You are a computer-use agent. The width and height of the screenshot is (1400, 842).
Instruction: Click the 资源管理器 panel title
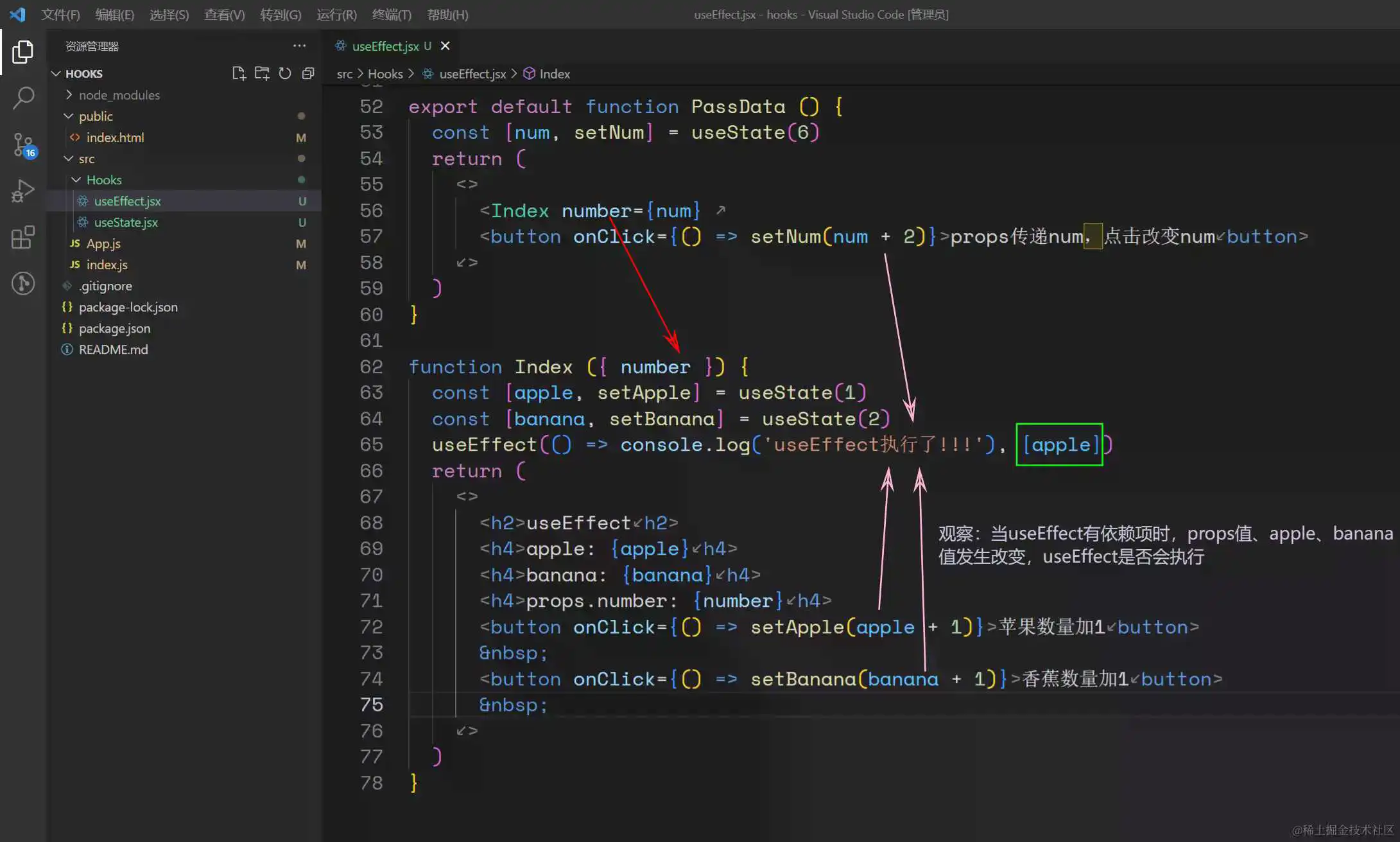click(x=92, y=46)
